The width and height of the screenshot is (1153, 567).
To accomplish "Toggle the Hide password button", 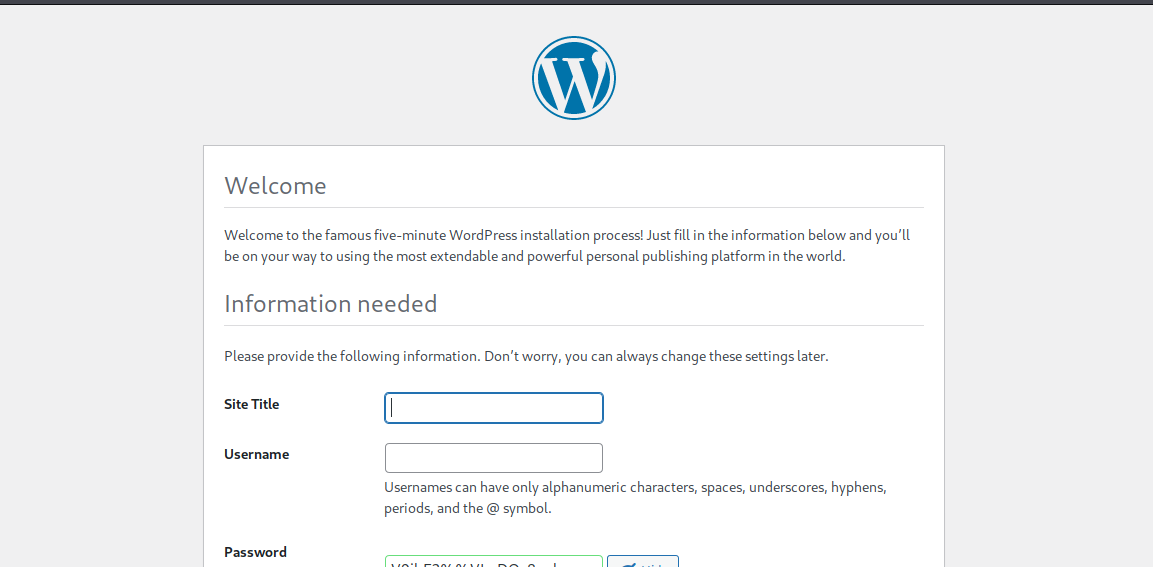I will pyautogui.click(x=643, y=561).
